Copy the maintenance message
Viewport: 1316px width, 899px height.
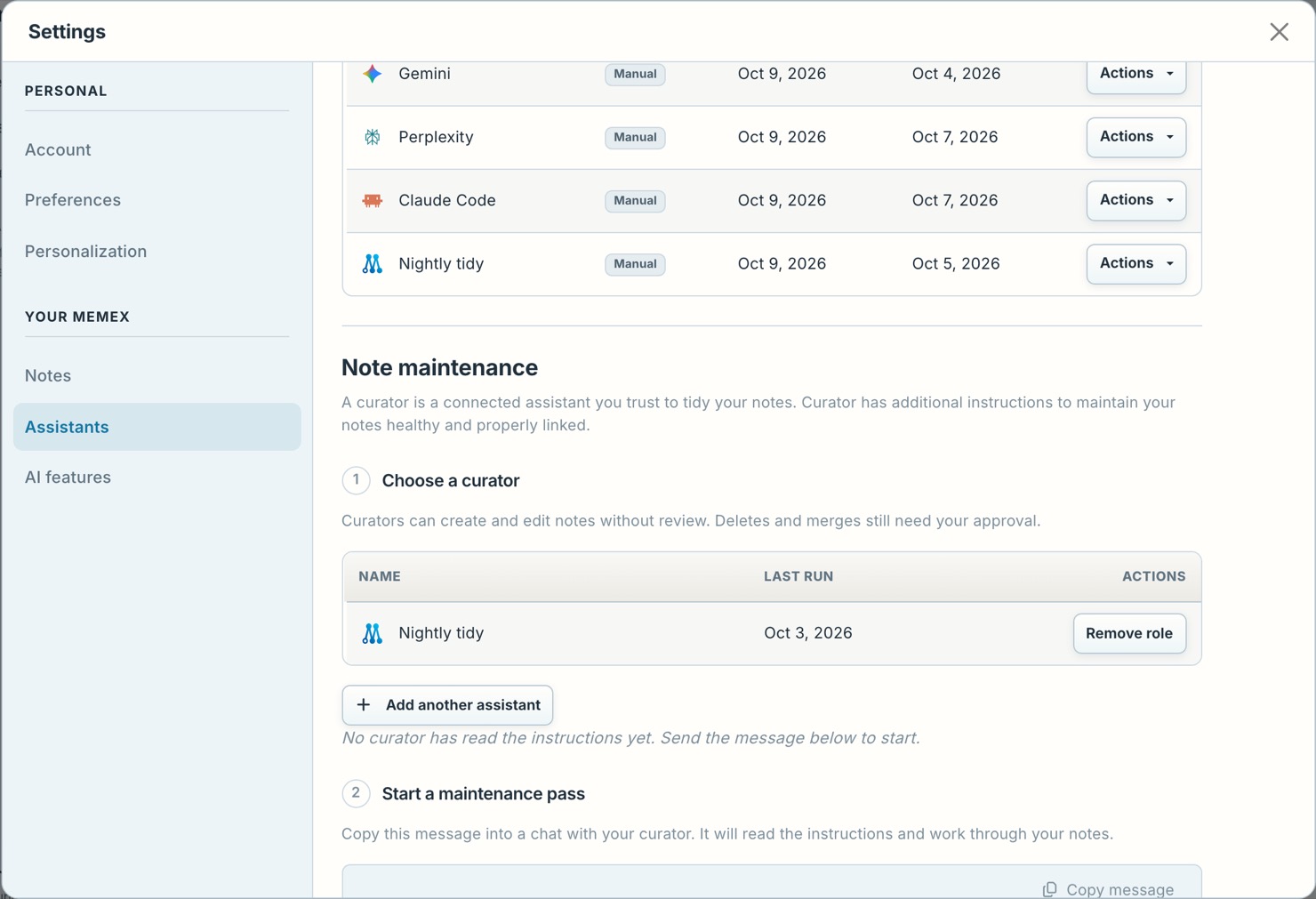click(x=1108, y=889)
